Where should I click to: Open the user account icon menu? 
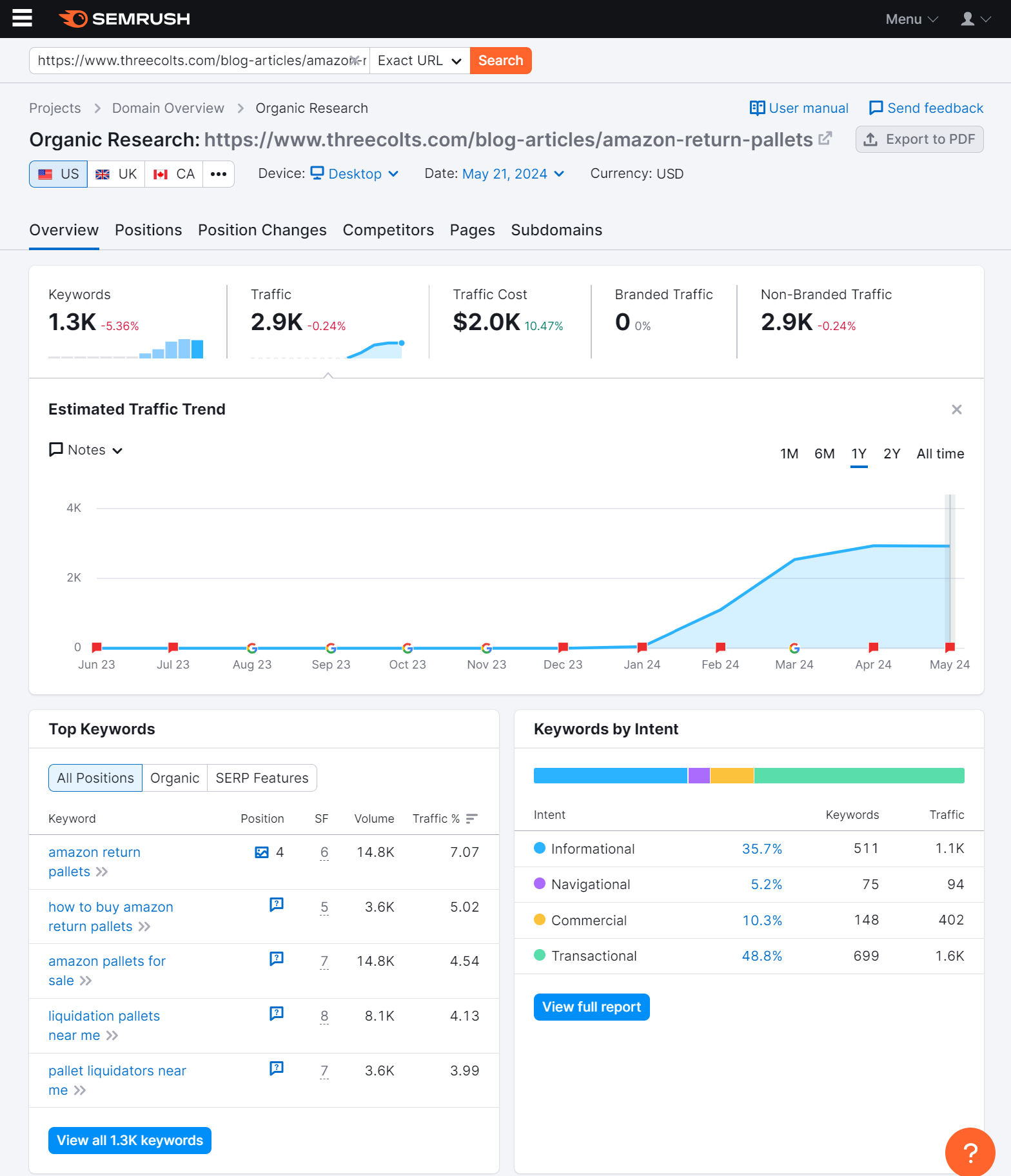pos(976,19)
